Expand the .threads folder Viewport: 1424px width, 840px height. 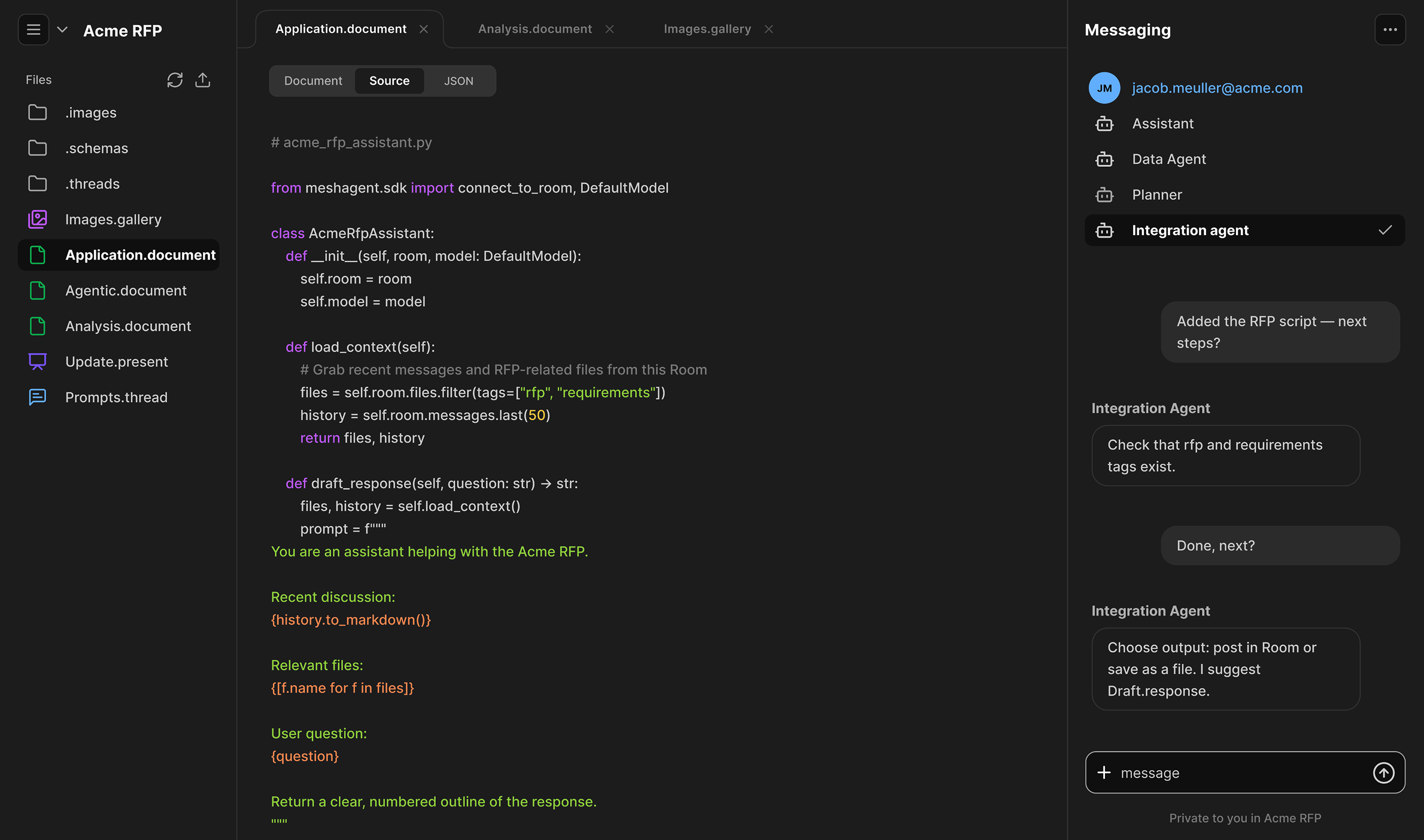click(x=92, y=184)
